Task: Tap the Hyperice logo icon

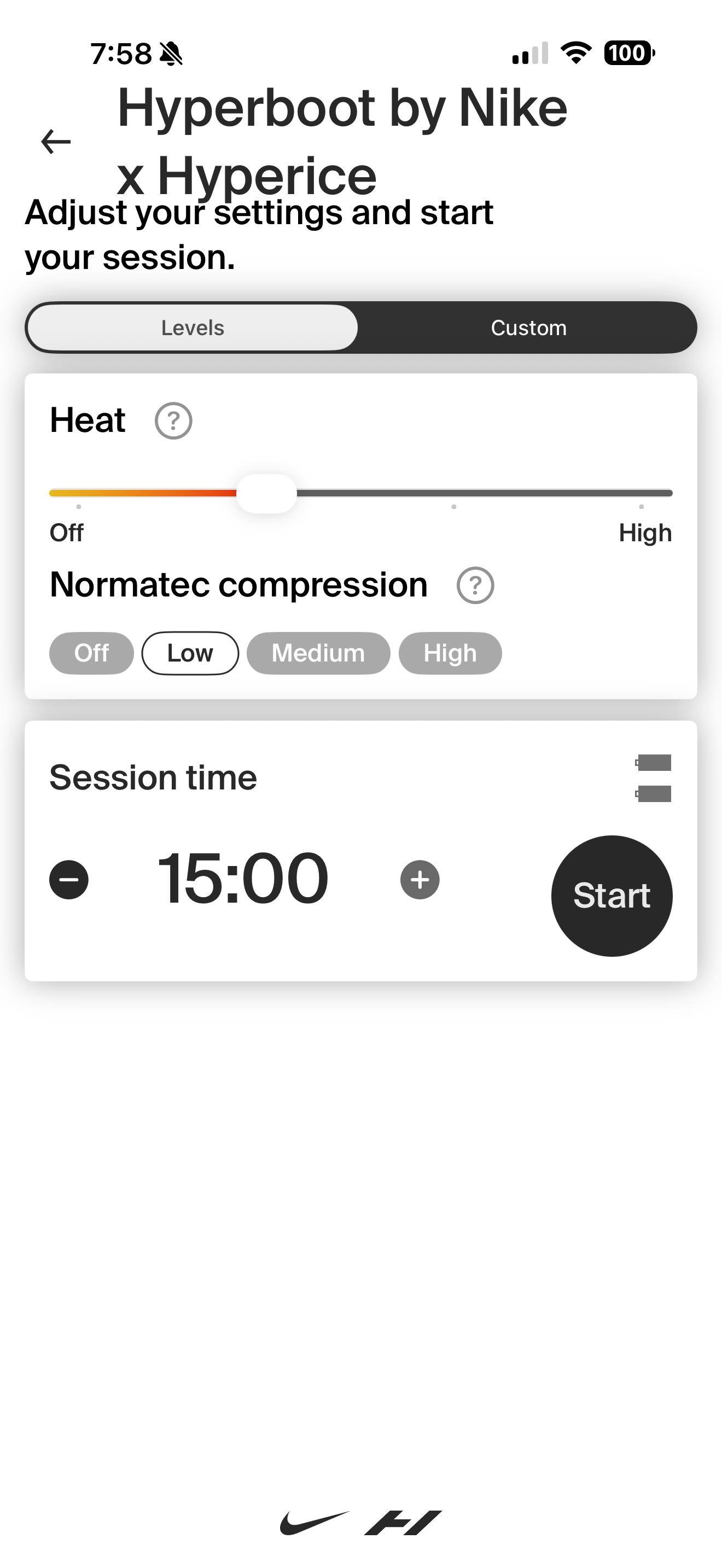Action: coord(403,1522)
